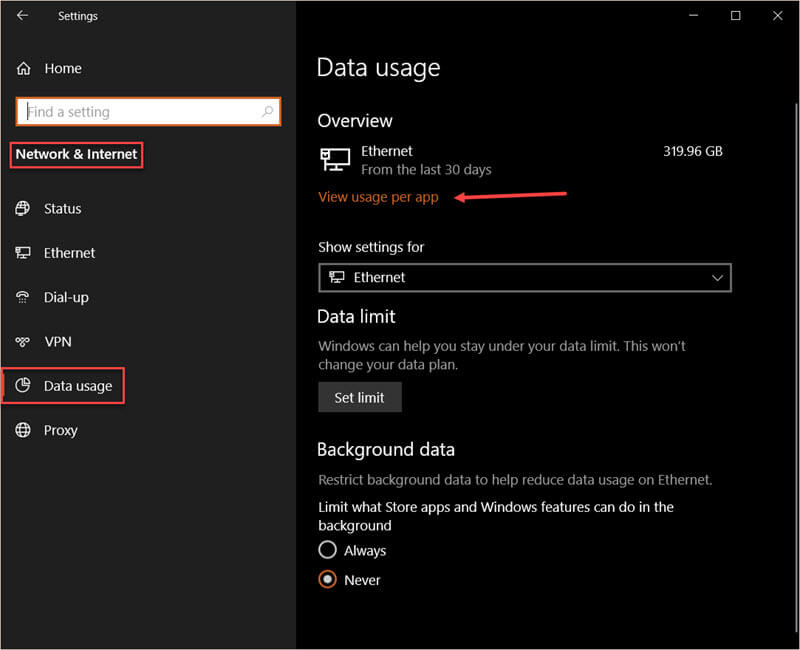The image size is (800, 650).
Task: Open the Show settings for dropdown
Action: tap(524, 278)
